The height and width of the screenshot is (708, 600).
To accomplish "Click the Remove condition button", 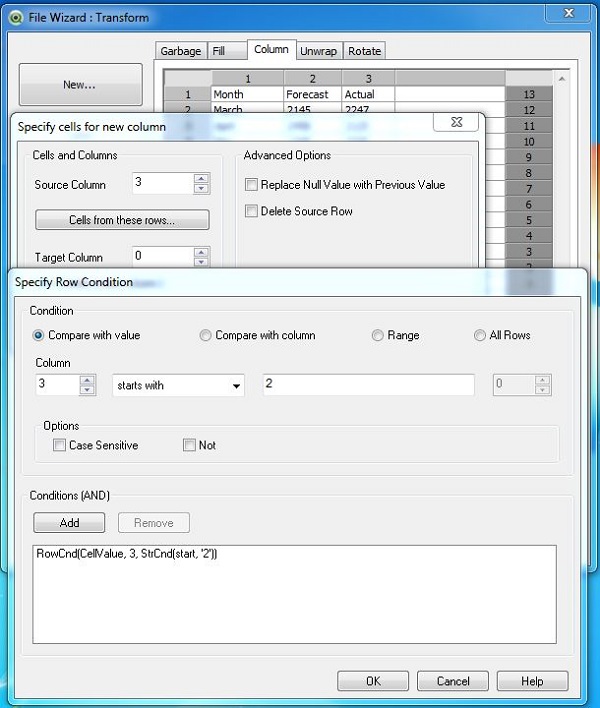I will [x=153, y=522].
